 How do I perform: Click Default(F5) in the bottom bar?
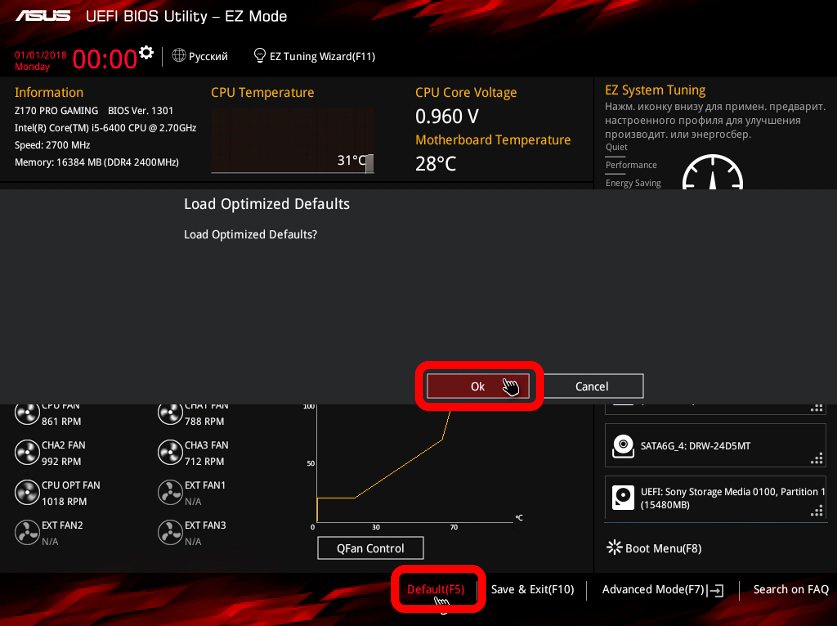point(436,589)
